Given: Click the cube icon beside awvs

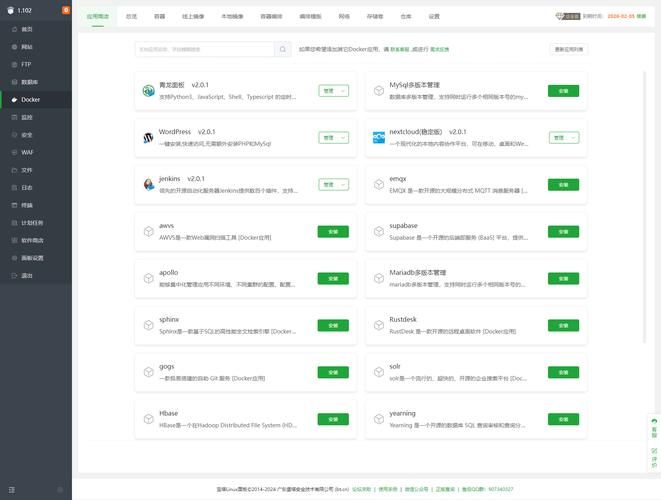Looking at the screenshot, I should point(148,231).
